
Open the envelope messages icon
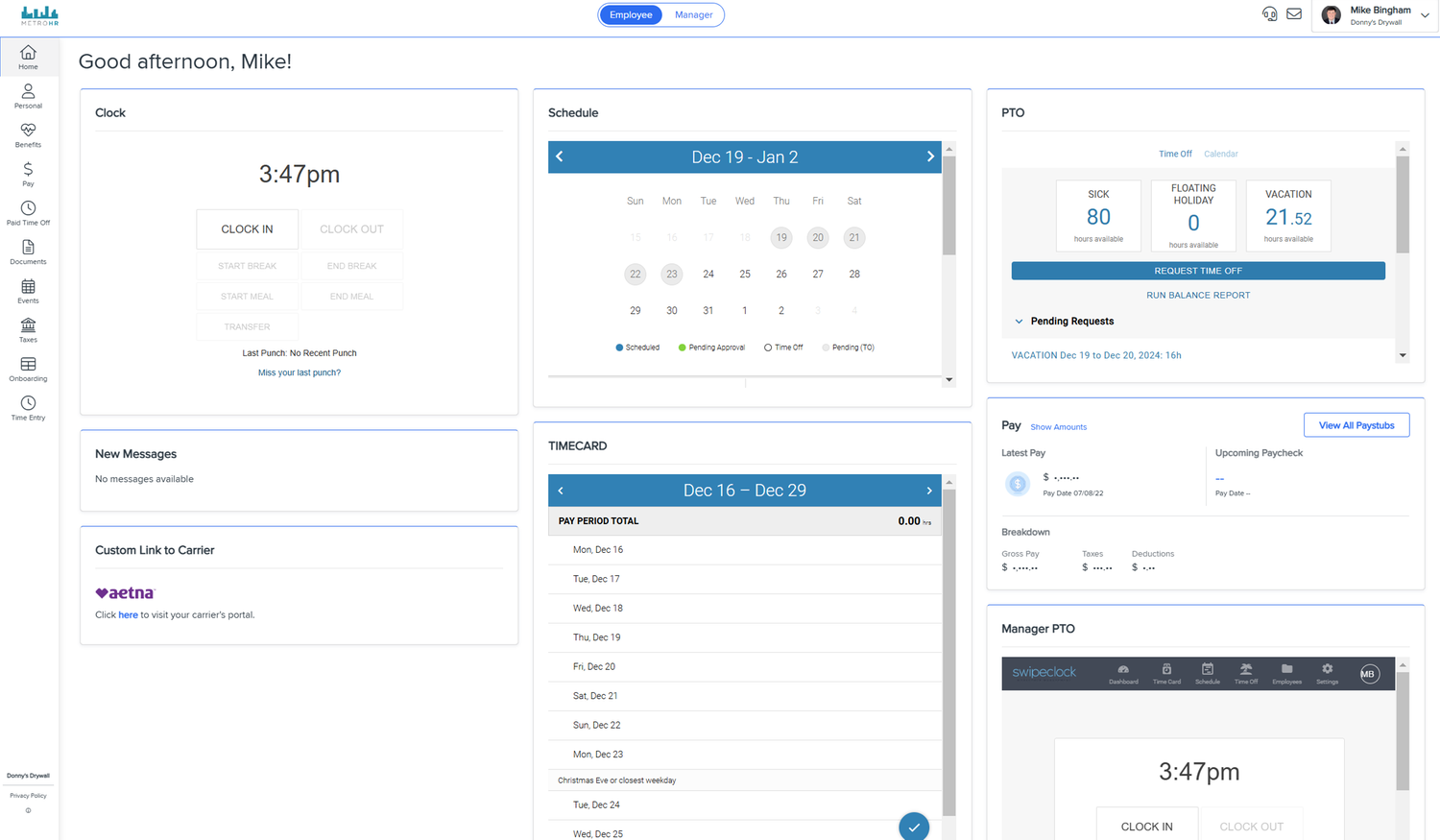coord(1294,14)
